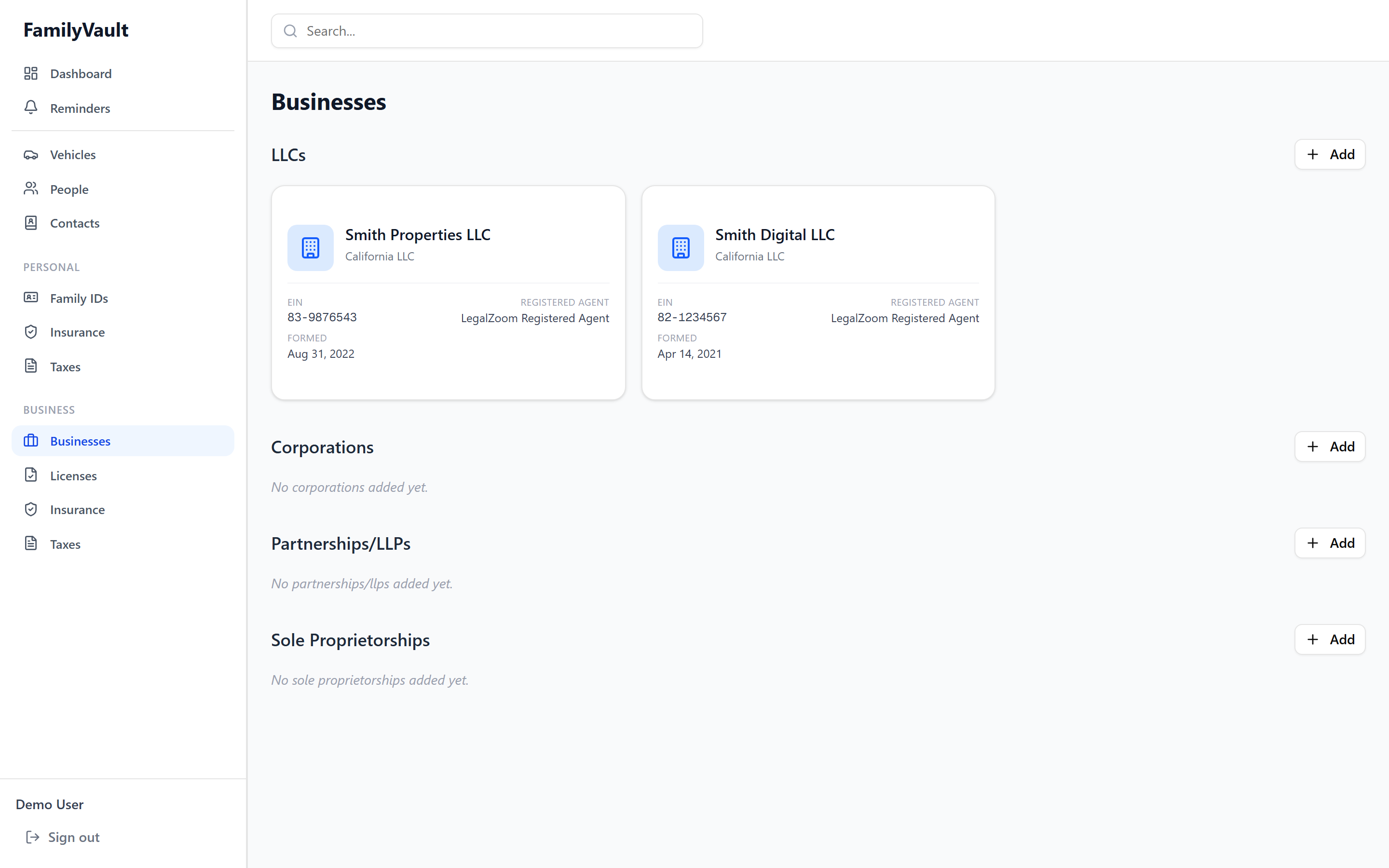Click Smith Digital LLC building icon
This screenshot has width=1389, height=868.
click(681, 247)
